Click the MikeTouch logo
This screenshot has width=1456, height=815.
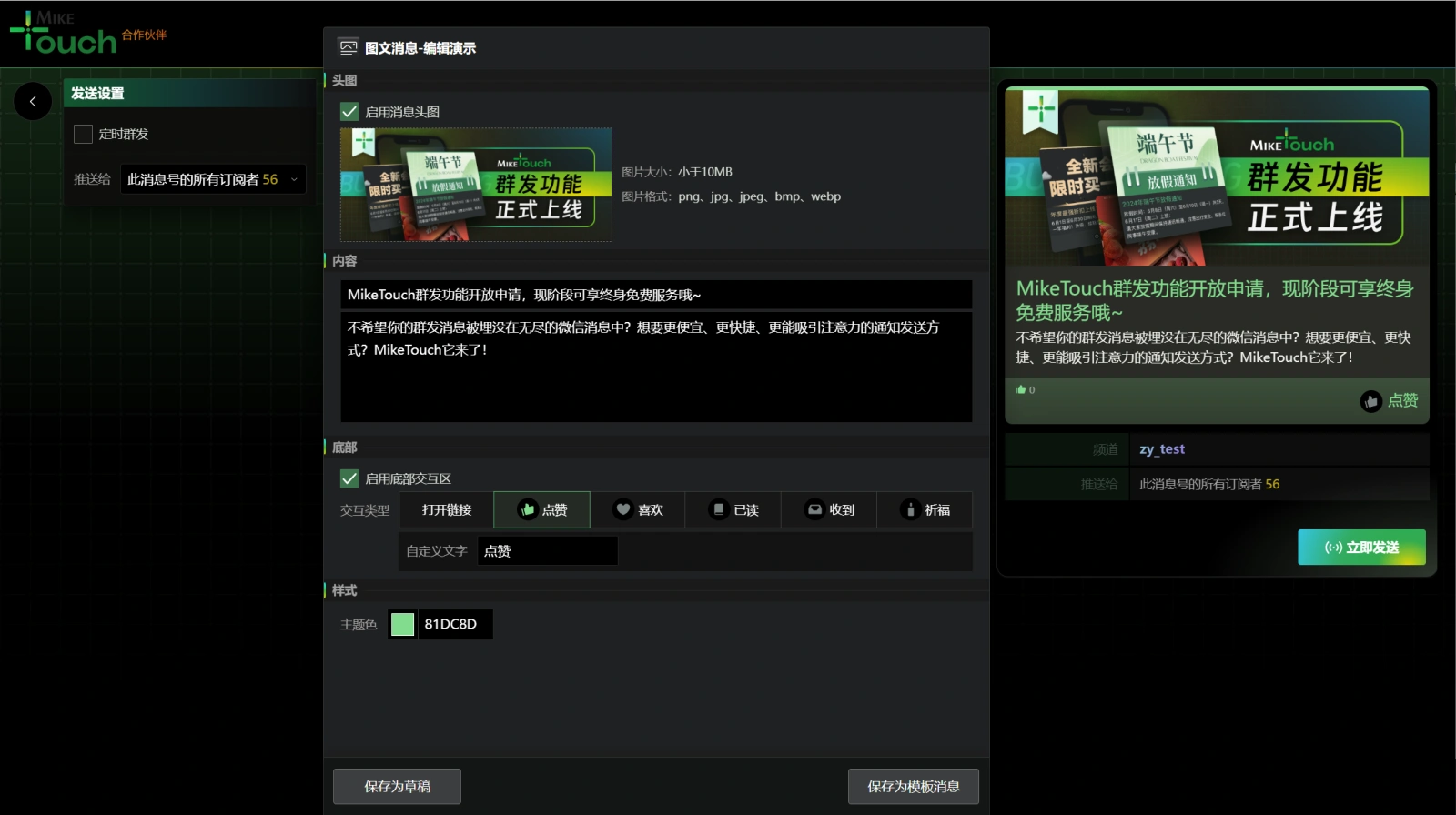point(64,34)
